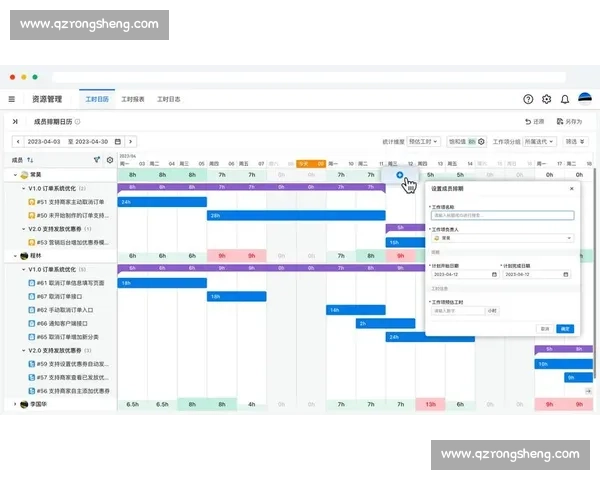Click the story icon of item #53
The height and width of the screenshot is (480, 600).
pyautogui.click(x=32, y=242)
